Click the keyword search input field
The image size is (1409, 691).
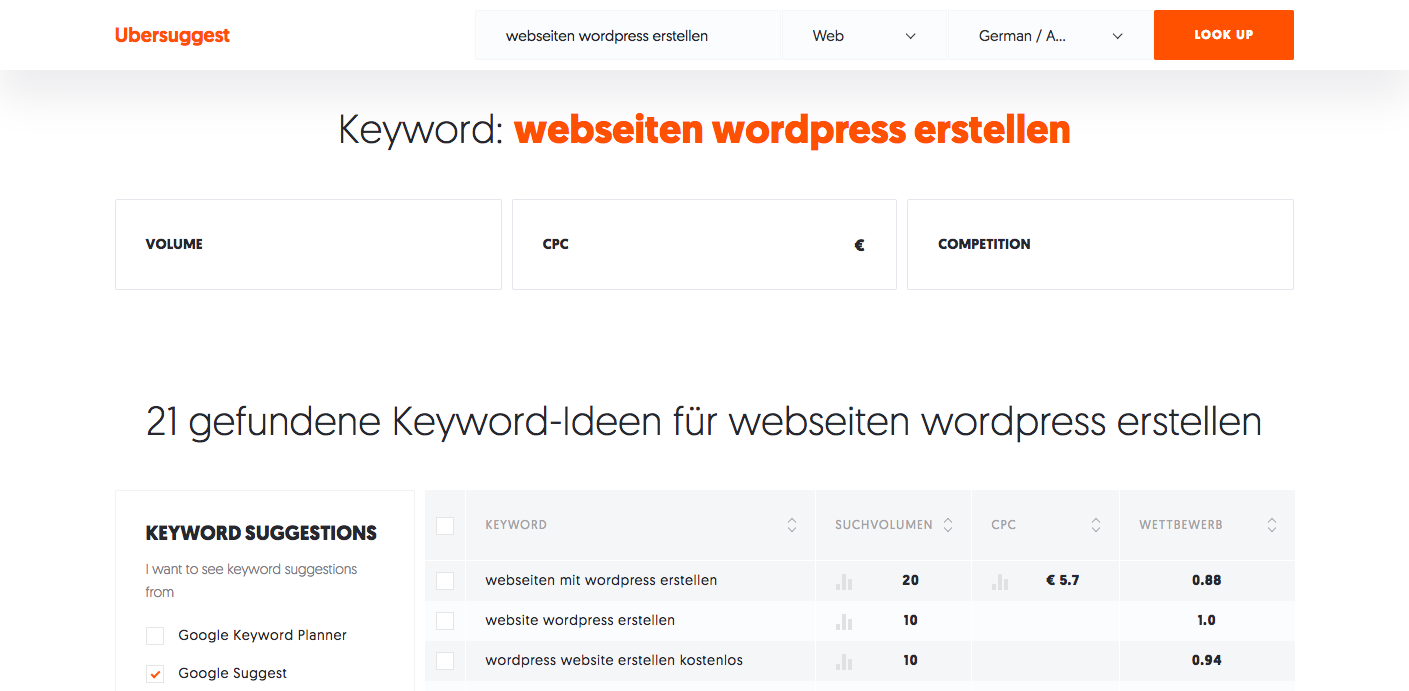click(x=628, y=36)
